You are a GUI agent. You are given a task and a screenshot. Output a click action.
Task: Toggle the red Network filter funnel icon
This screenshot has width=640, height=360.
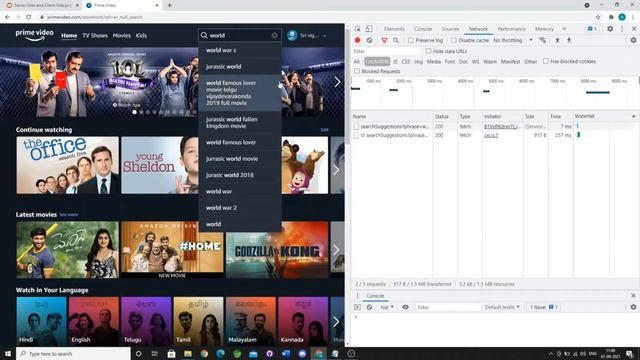click(x=384, y=40)
